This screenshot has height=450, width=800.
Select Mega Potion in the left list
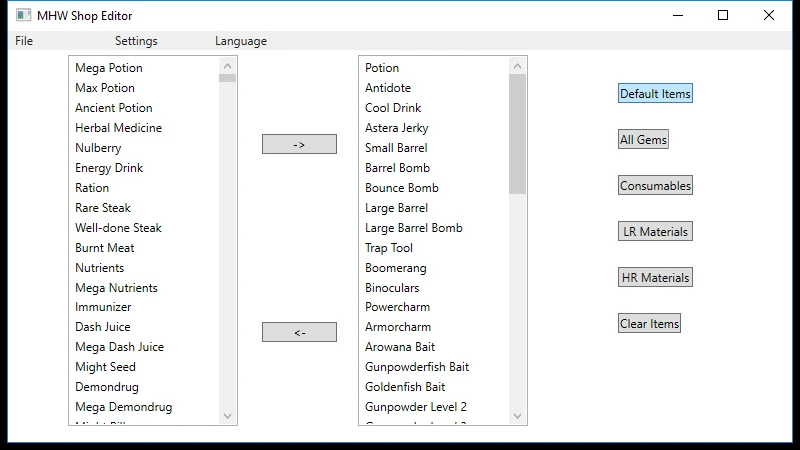pos(109,68)
